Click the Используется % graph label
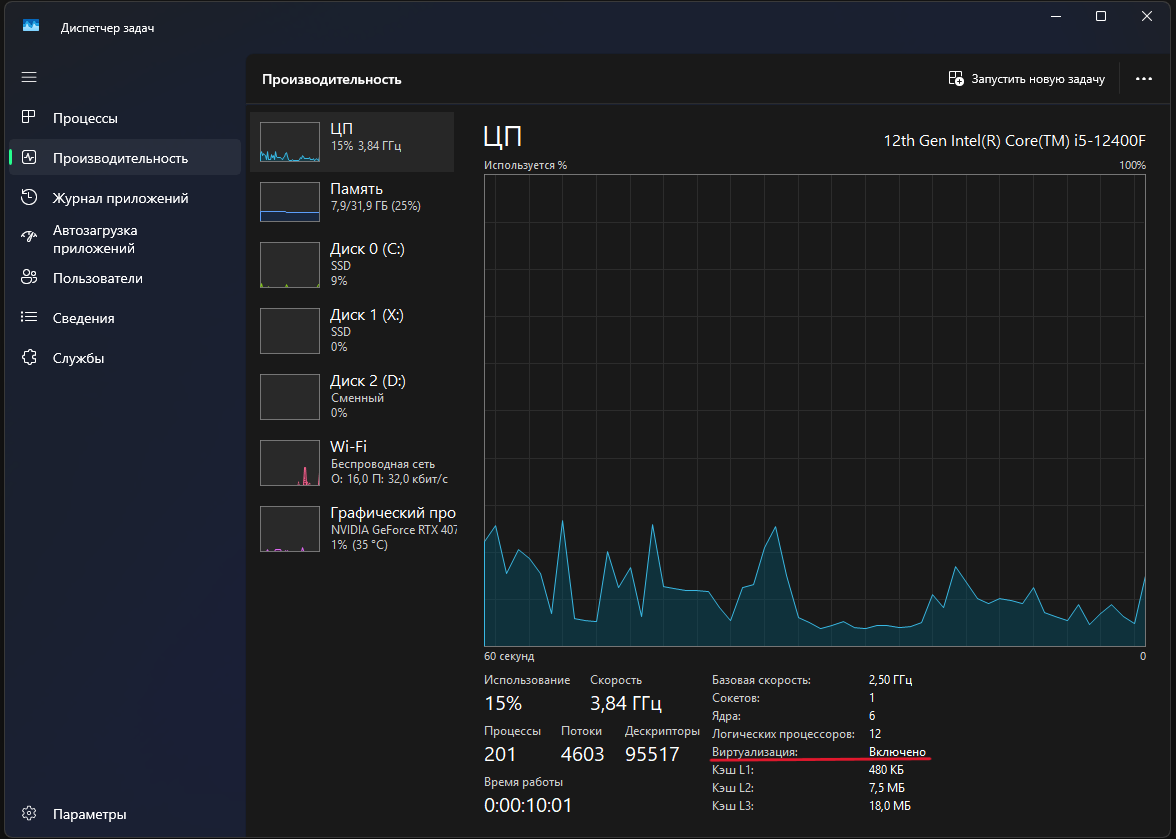Image resolution: width=1176 pixels, height=839 pixels. point(525,165)
